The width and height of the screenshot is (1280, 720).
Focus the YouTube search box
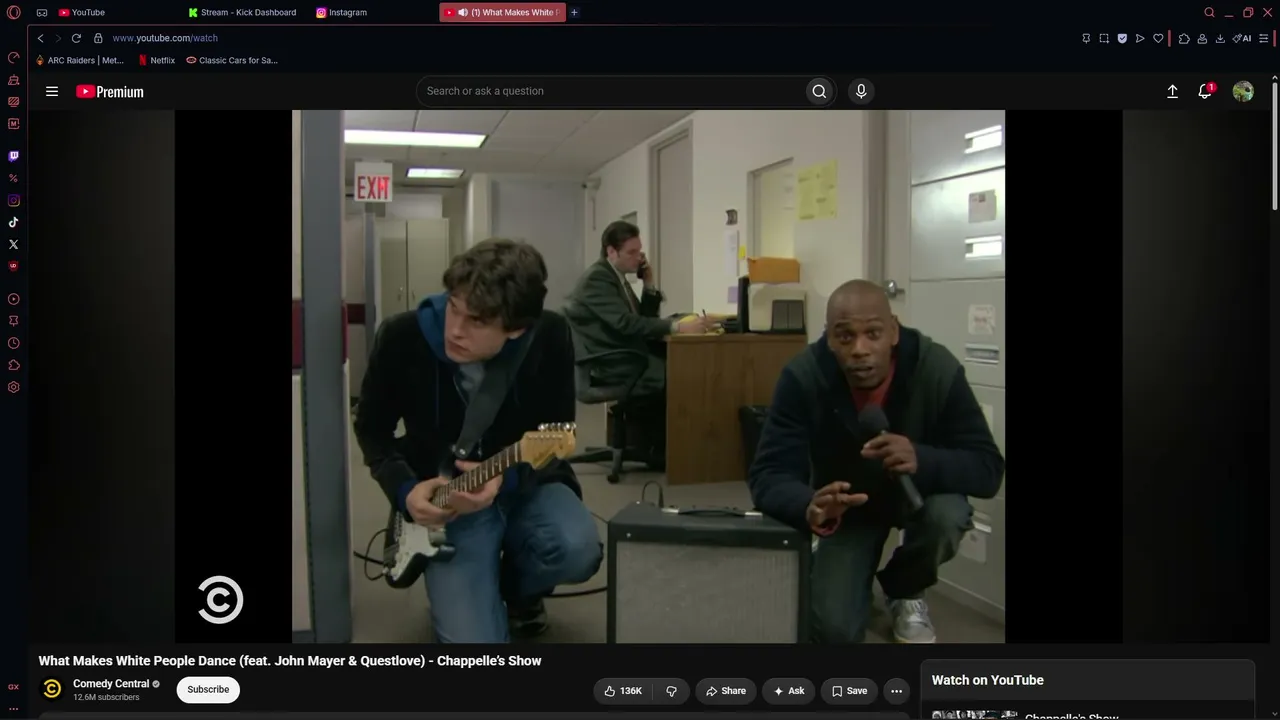[613, 91]
